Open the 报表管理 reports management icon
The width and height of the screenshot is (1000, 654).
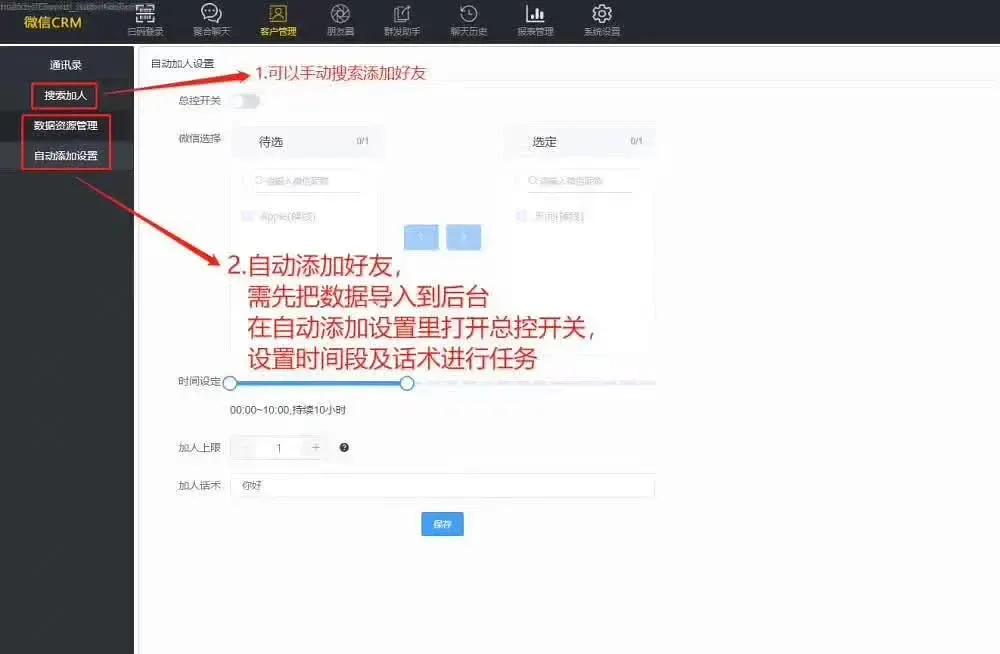click(x=535, y=18)
